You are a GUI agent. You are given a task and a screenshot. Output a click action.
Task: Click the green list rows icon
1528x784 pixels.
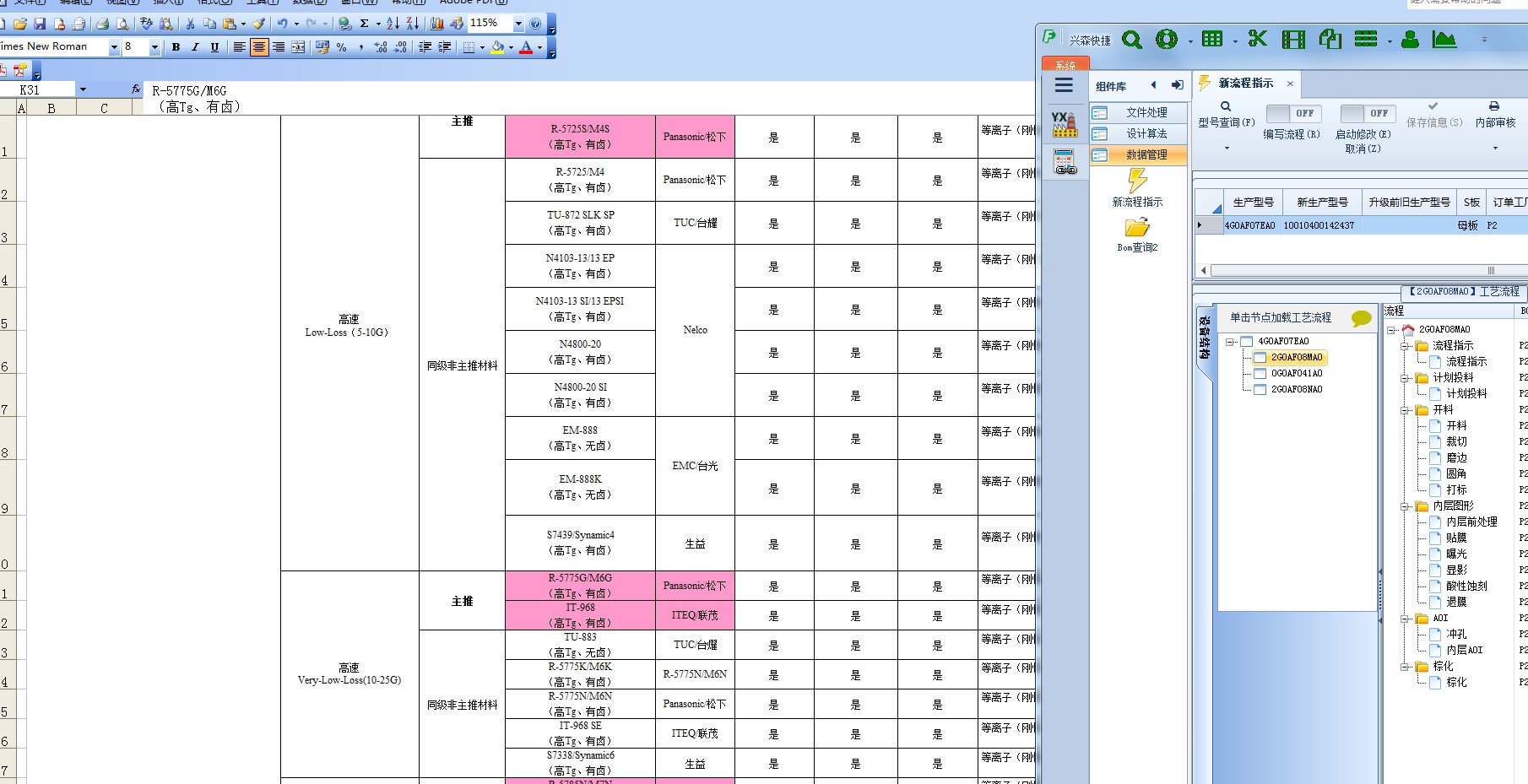1366,39
